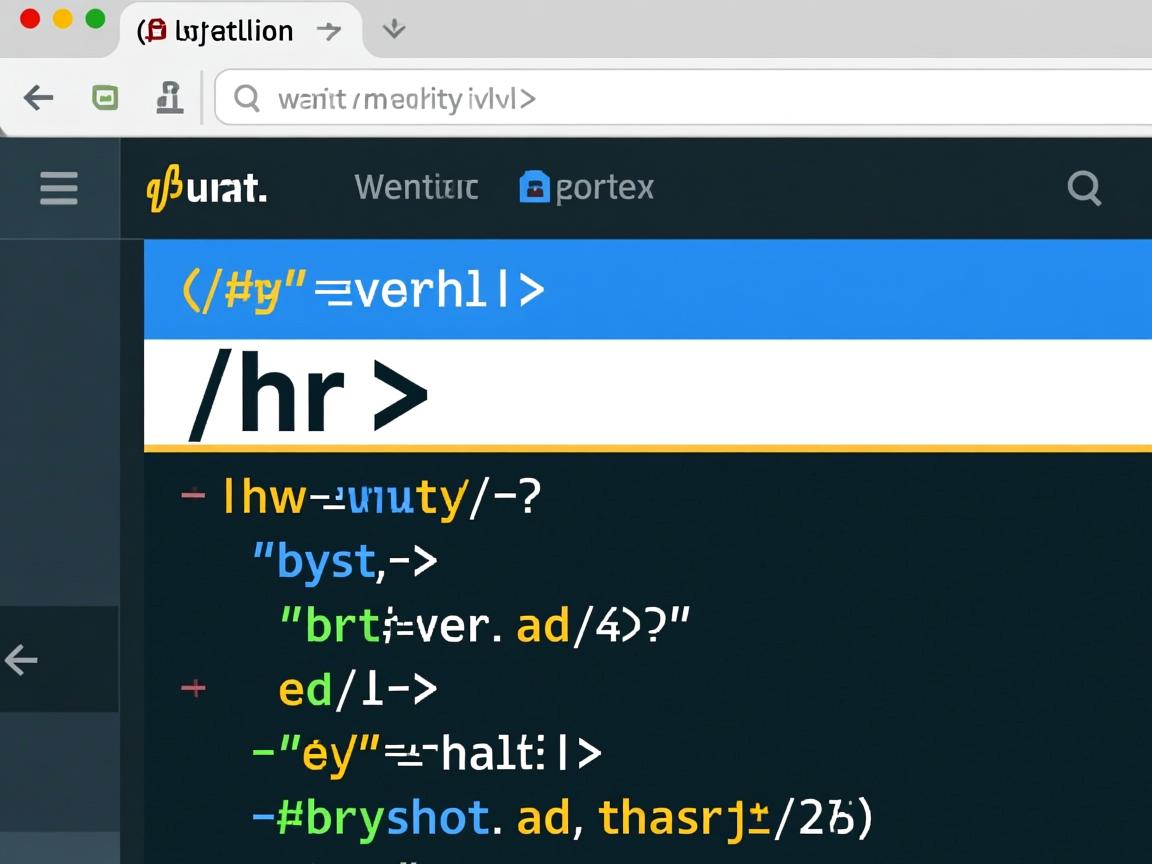Collapse the lhw line using the red minus
The width and height of the screenshot is (1152, 864).
coord(192,495)
